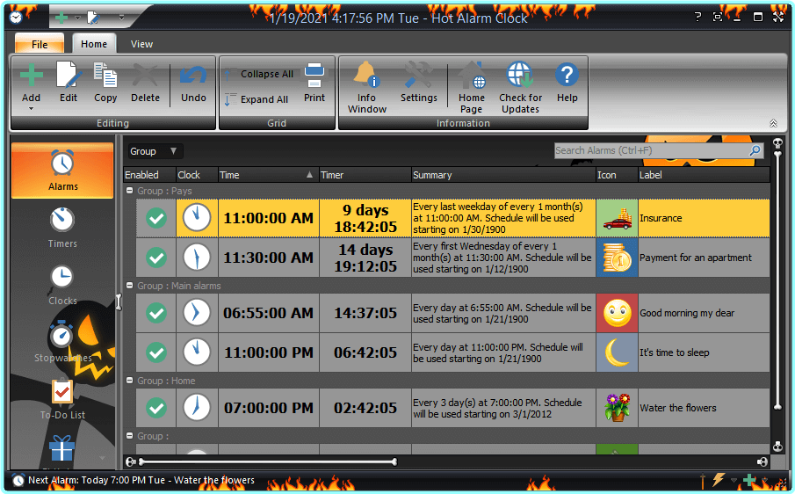The width and height of the screenshot is (795, 494).
Task: Click the Delete alarm ribbon icon
Action: [x=145, y=76]
